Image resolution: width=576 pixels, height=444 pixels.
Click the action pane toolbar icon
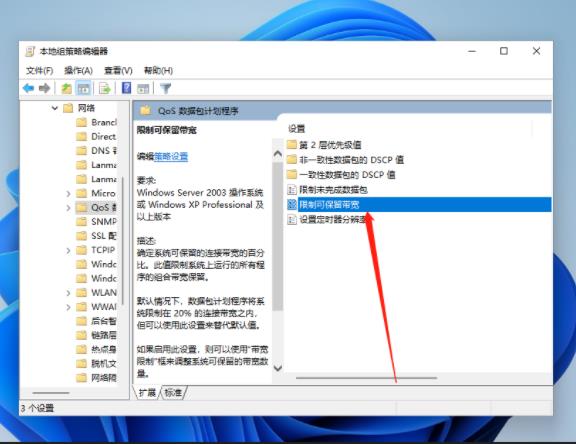(x=143, y=88)
